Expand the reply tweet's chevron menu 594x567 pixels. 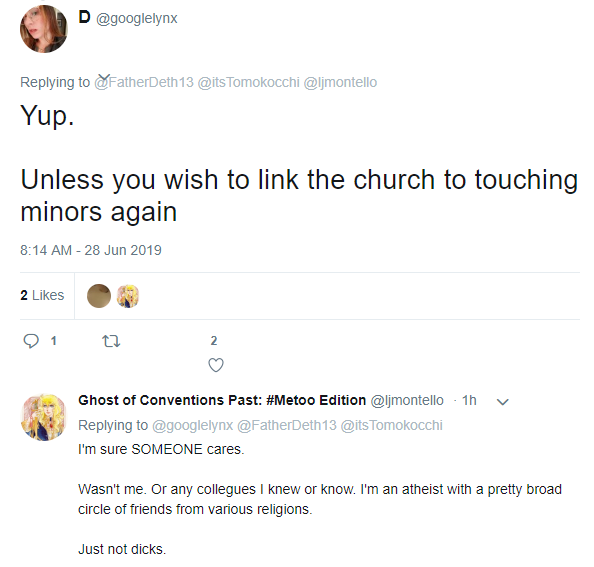[503, 401]
